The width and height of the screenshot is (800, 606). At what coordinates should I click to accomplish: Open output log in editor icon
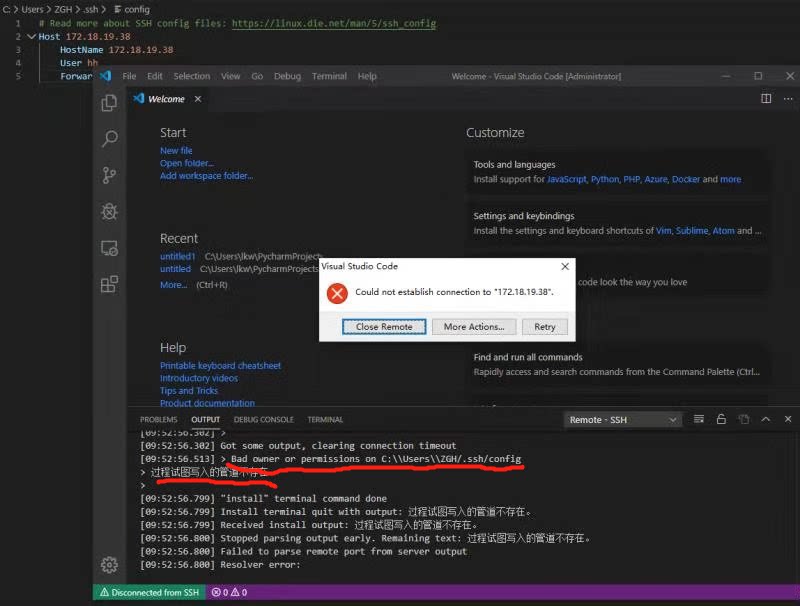pyautogui.click(x=743, y=419)
